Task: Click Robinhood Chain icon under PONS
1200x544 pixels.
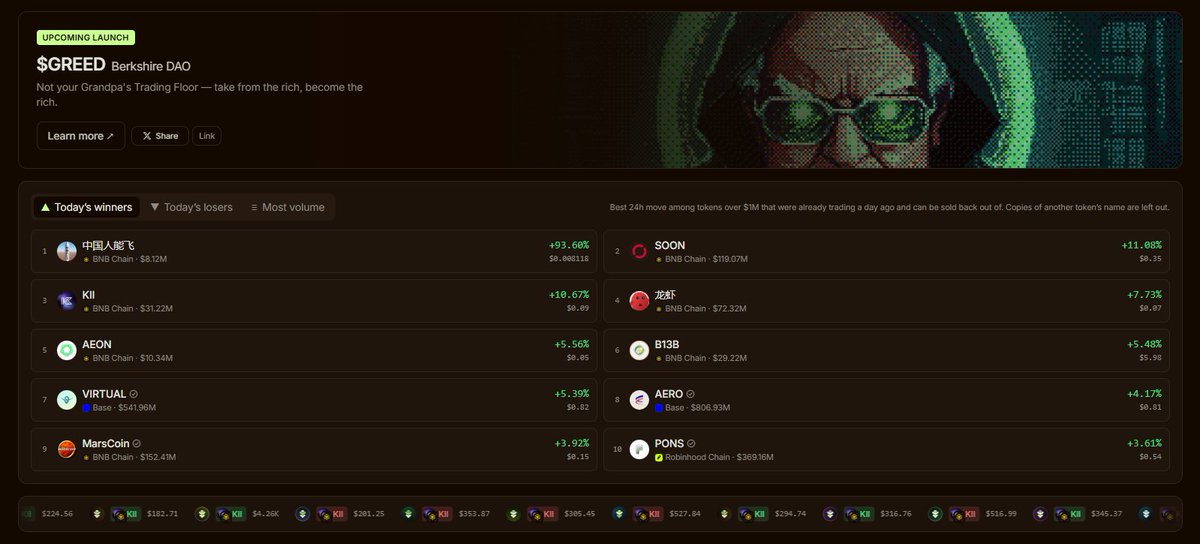Action: coord(659,457)
